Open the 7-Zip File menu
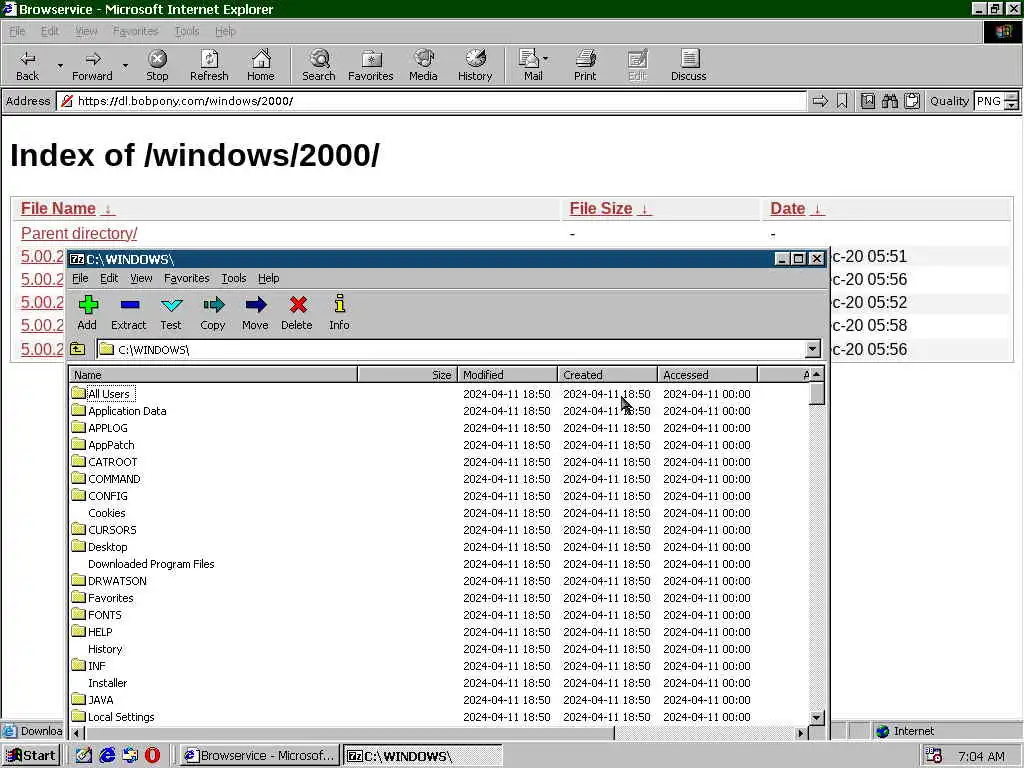1024x768 pixels. (80, 278)
